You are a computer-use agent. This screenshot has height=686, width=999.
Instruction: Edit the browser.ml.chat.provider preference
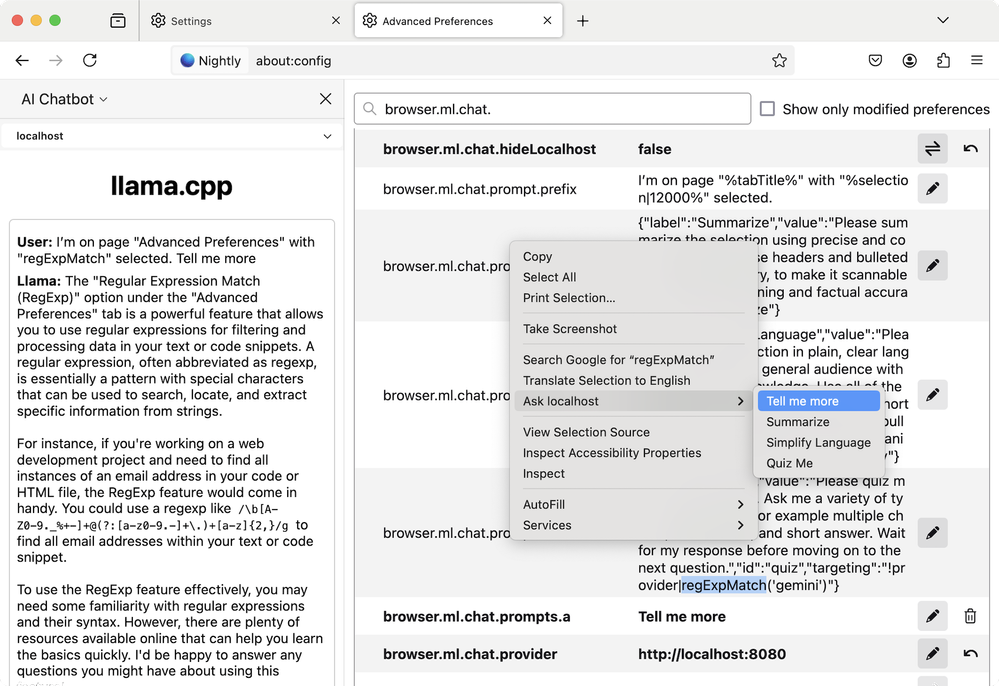pyautogui.click(x=933, y=654)
